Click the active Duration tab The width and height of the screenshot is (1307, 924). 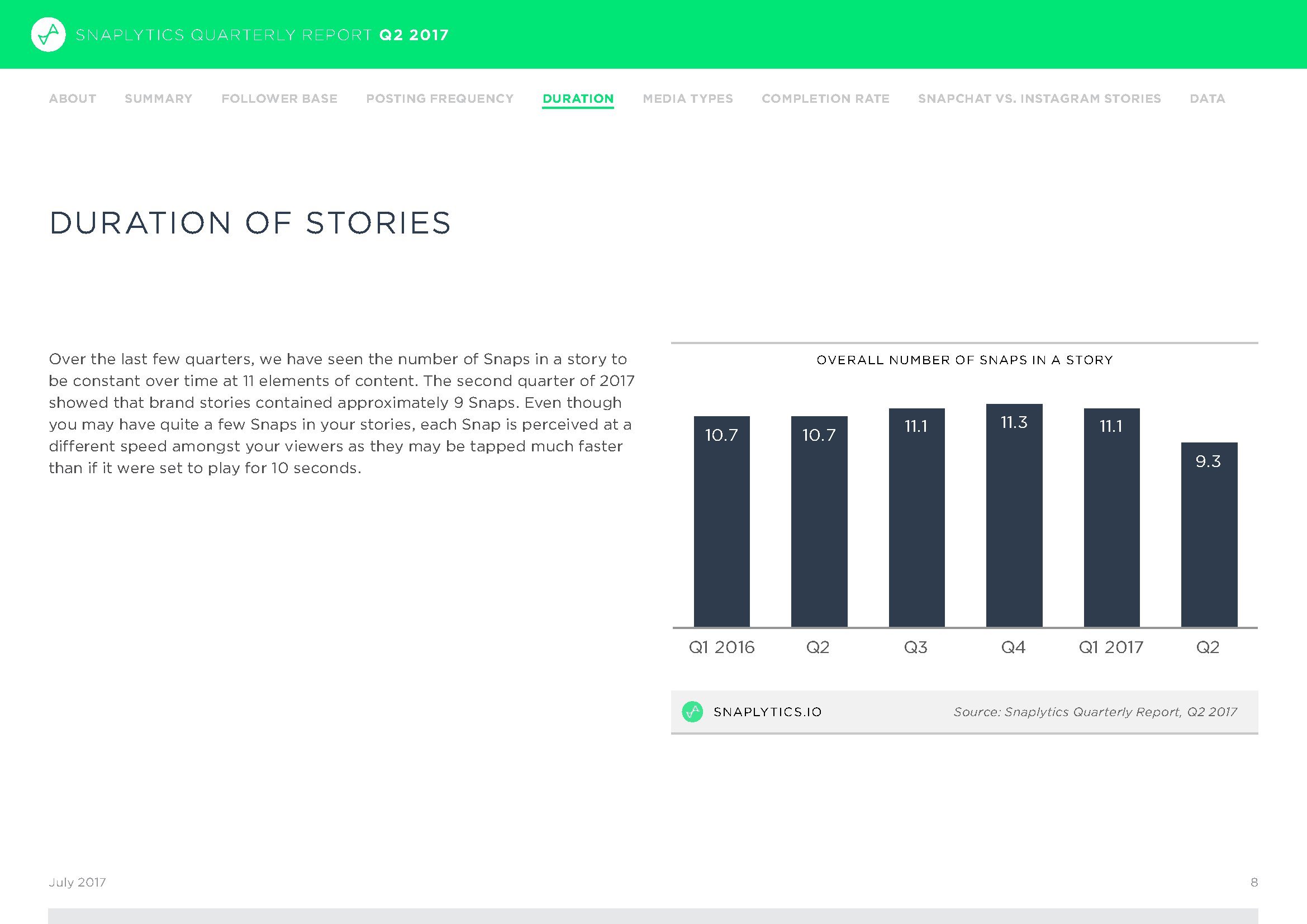pyautogui.click(x=578, y=98)
